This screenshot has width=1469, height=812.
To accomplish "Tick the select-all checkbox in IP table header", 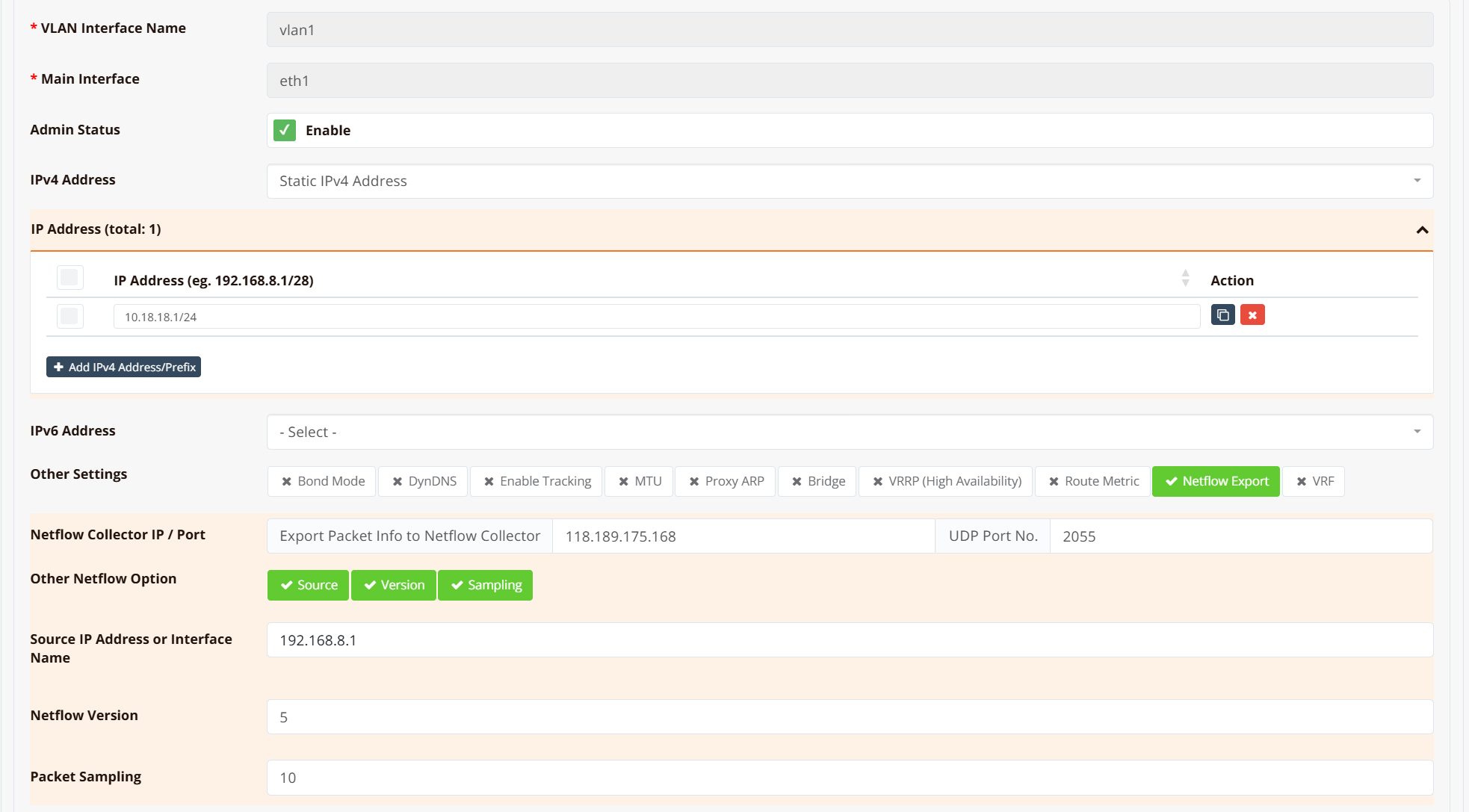I will [x=69, y=278].
